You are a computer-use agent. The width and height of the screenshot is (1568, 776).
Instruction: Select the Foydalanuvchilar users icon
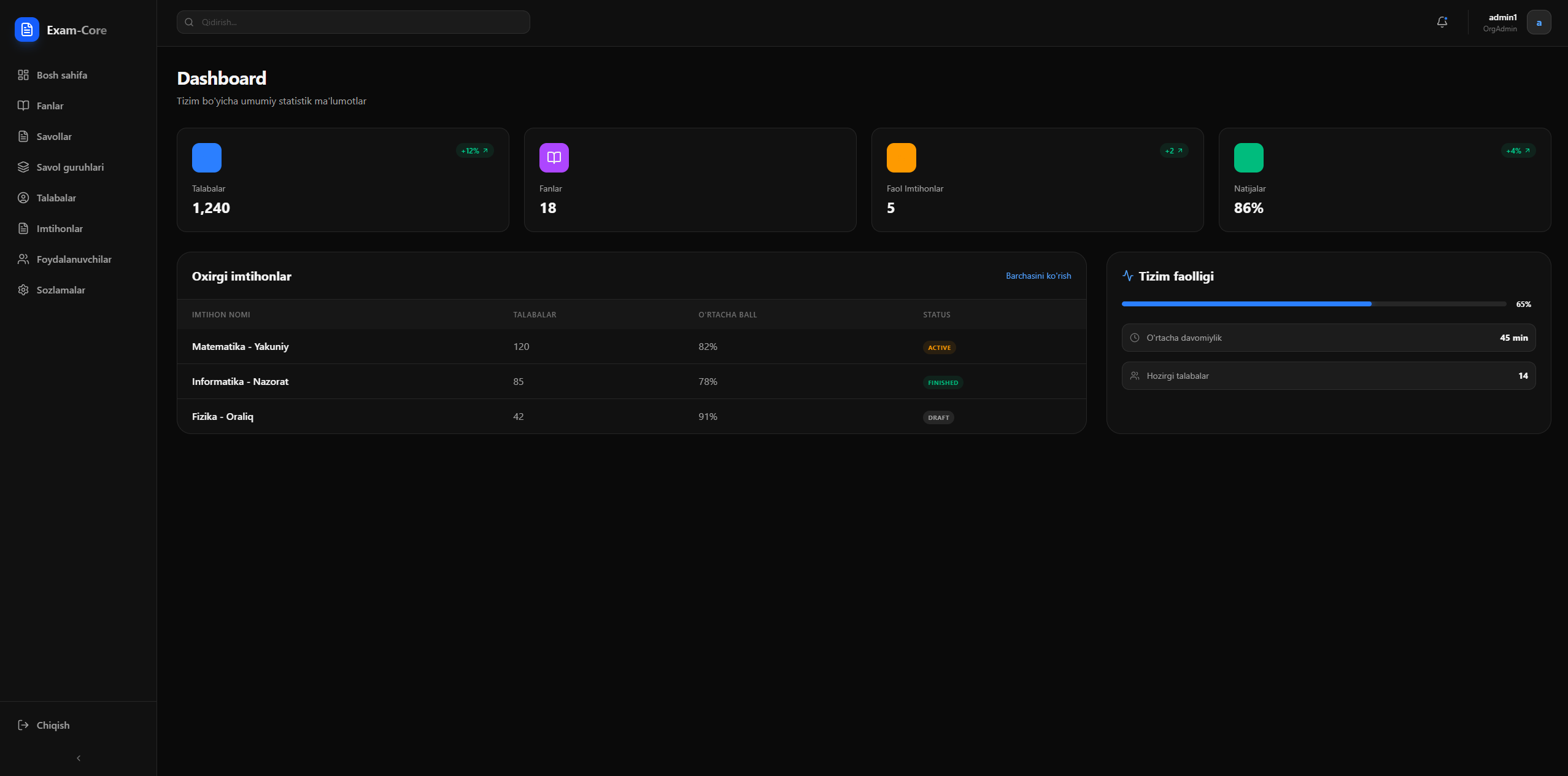click(23, 258)
